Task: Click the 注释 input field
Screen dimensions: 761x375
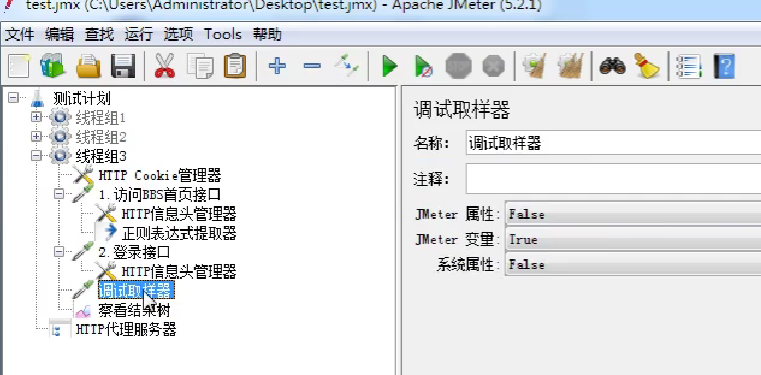Action: 613,179
